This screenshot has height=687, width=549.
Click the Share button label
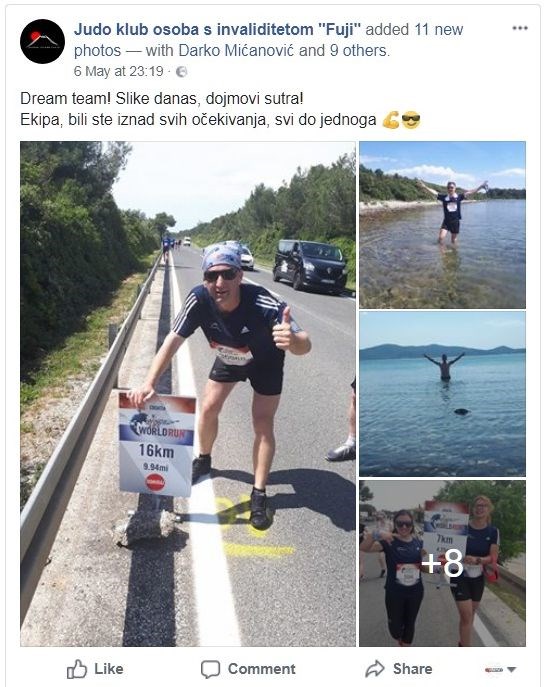pyautogui.click(x=412, y=669)
